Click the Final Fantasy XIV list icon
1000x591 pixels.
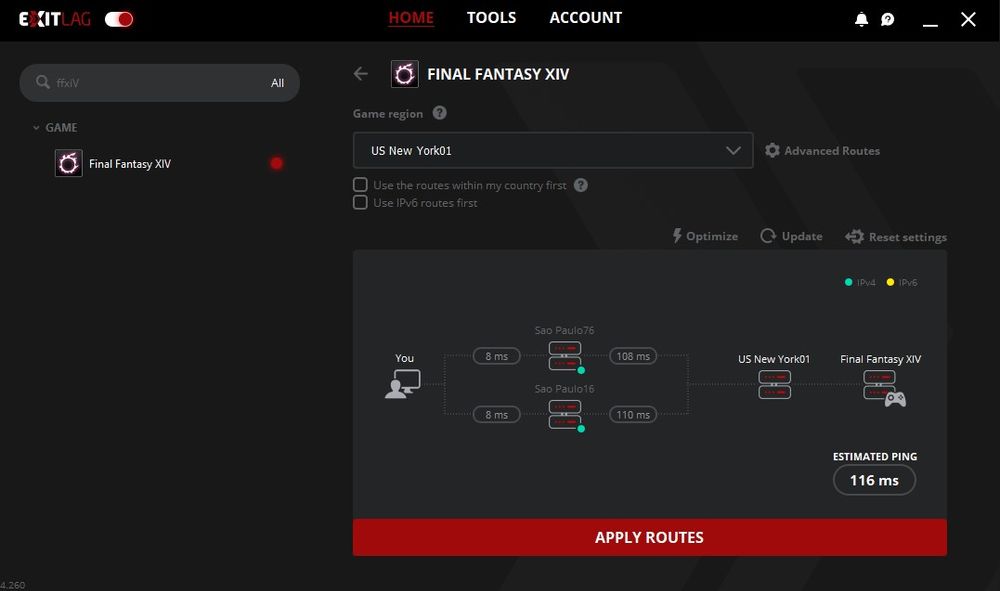(x=68, y=163)
